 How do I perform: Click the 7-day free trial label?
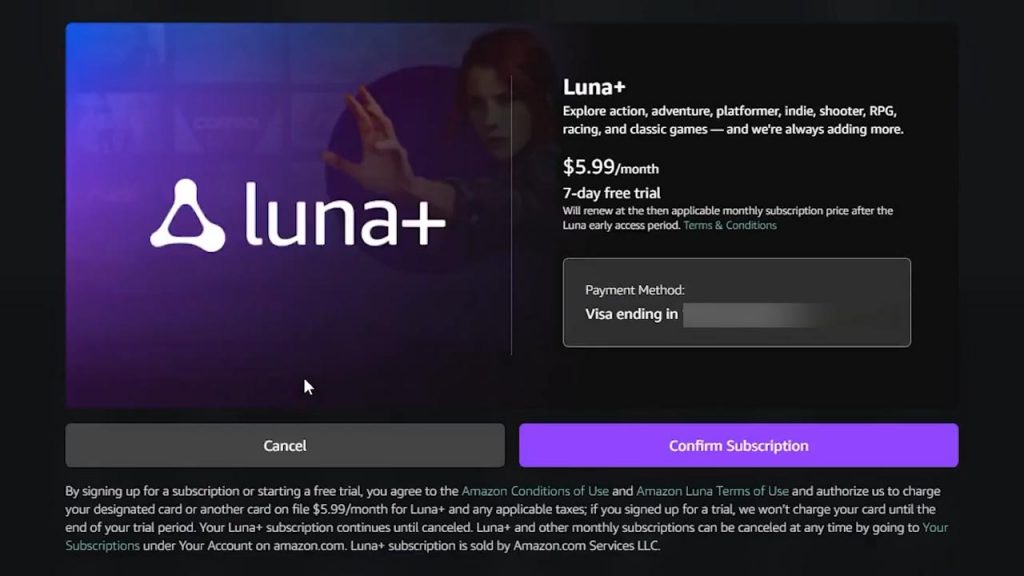(x=611, y=193)
